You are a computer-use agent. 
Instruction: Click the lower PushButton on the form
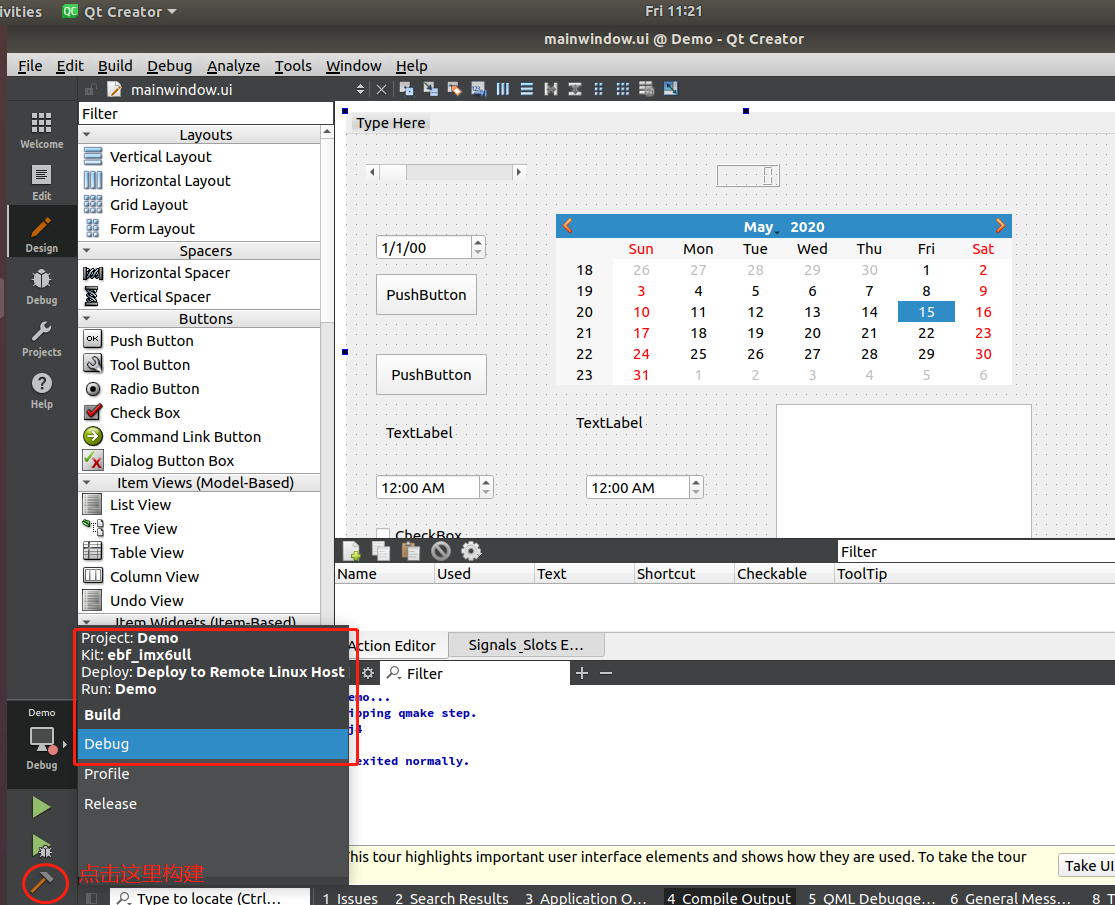point(431,375)
